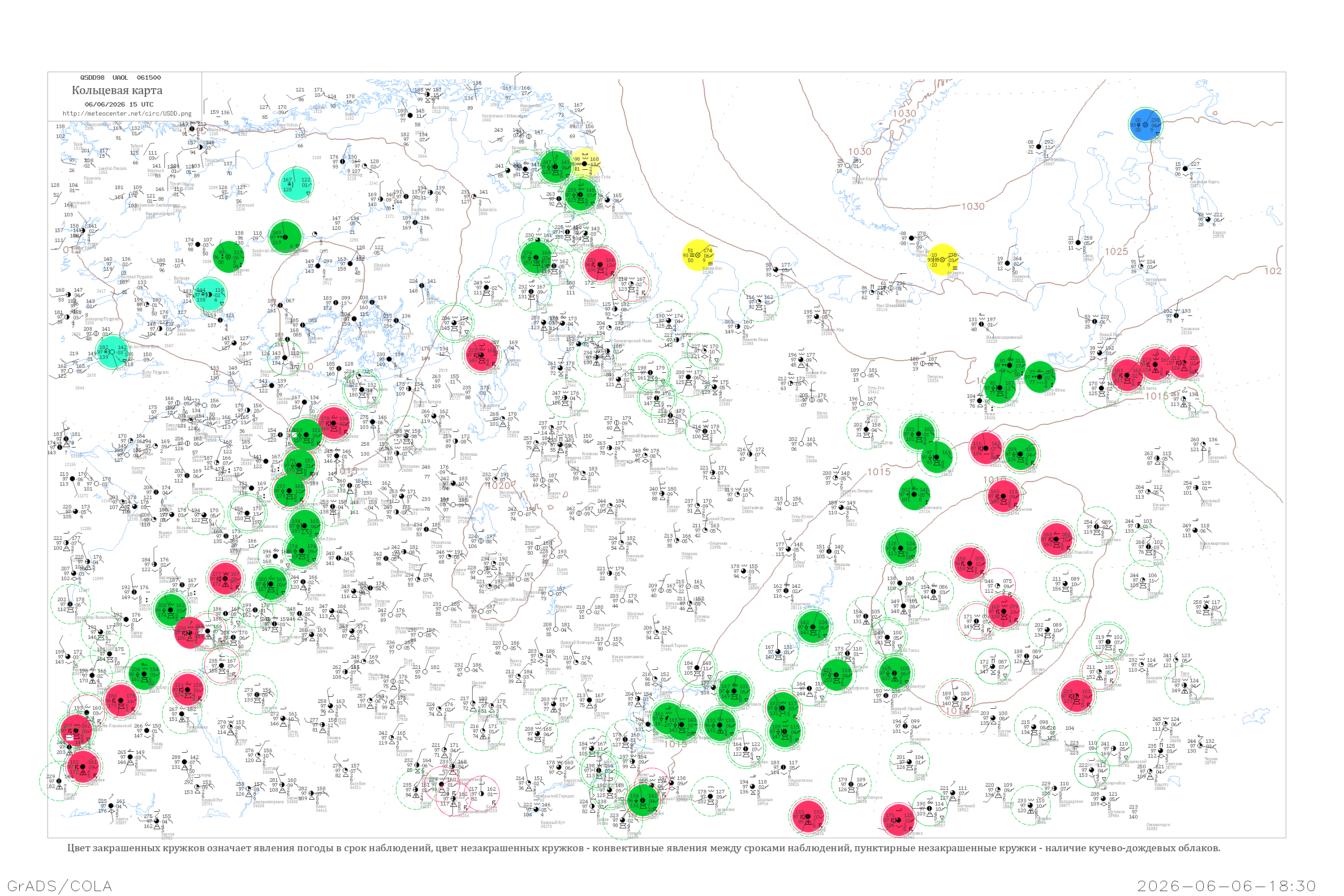The width and height of the screenshot is (1344, 896).
Task: Click the "1025" isobar label
Action: [x=1116, y=251]
